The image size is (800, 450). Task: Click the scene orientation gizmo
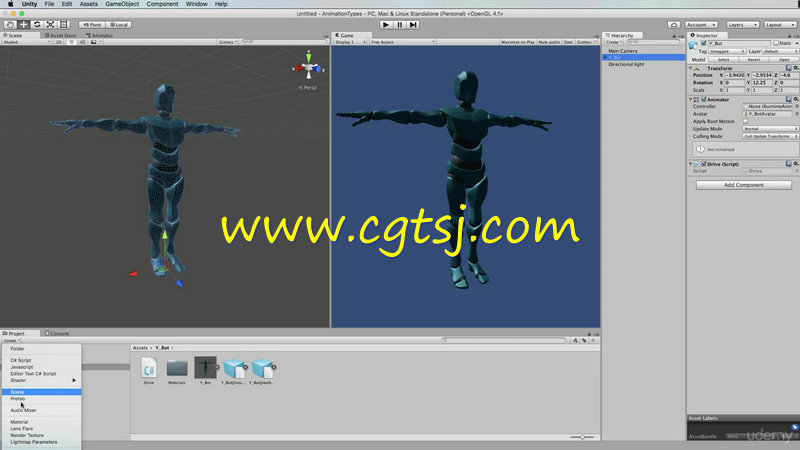(x=309, y=67)
